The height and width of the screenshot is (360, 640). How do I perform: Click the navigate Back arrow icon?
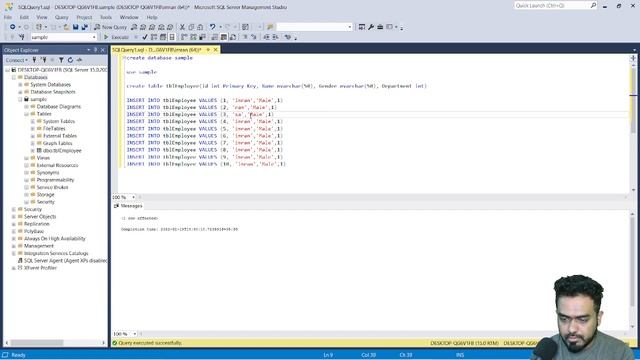click(x=13, y=27)
